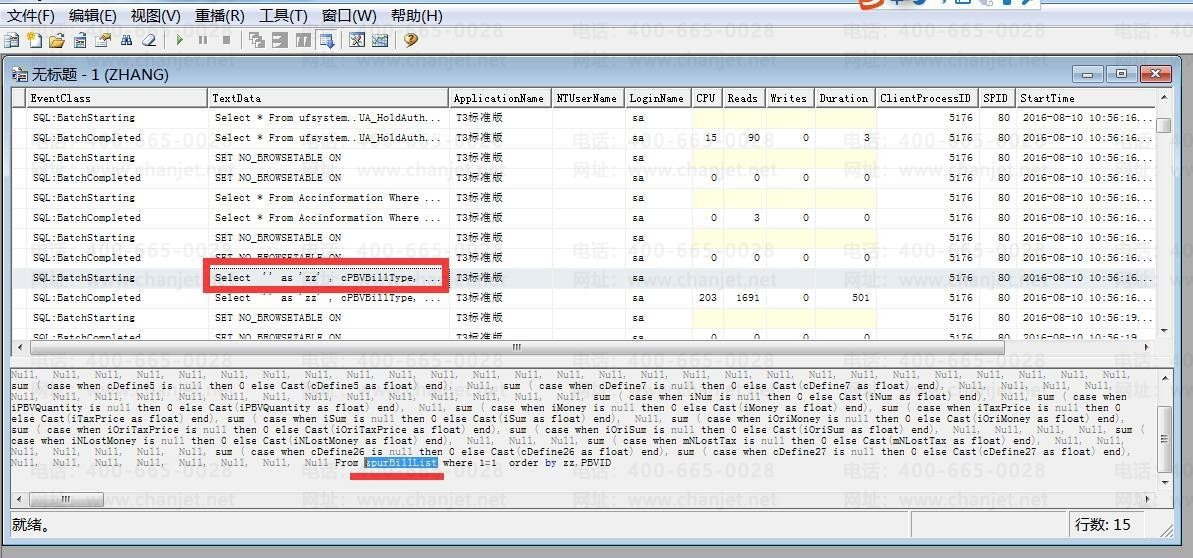Viewport: 1193px width, 558px height.
Task: Click the New Trace toolbar icon
Action: coord(12,41)
